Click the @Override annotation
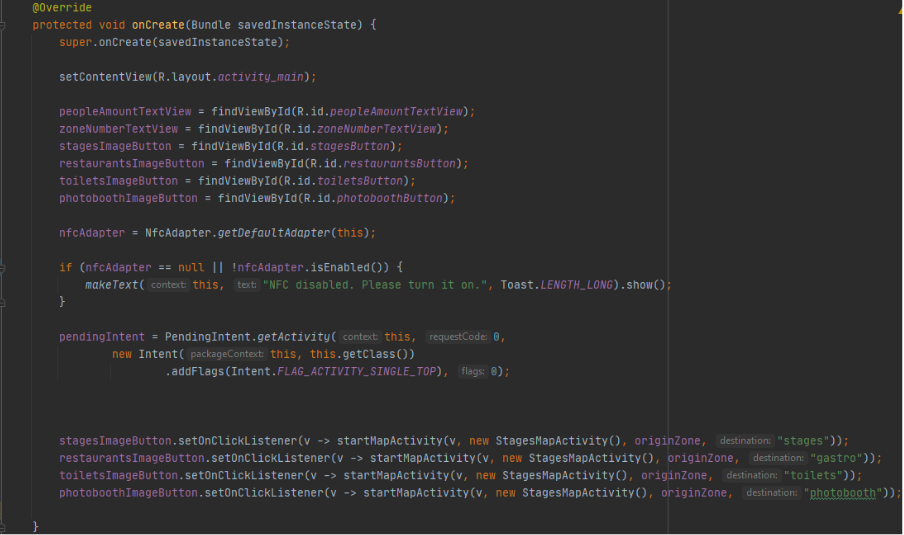Viewport: 904px width, 535px height. point(61,7)
